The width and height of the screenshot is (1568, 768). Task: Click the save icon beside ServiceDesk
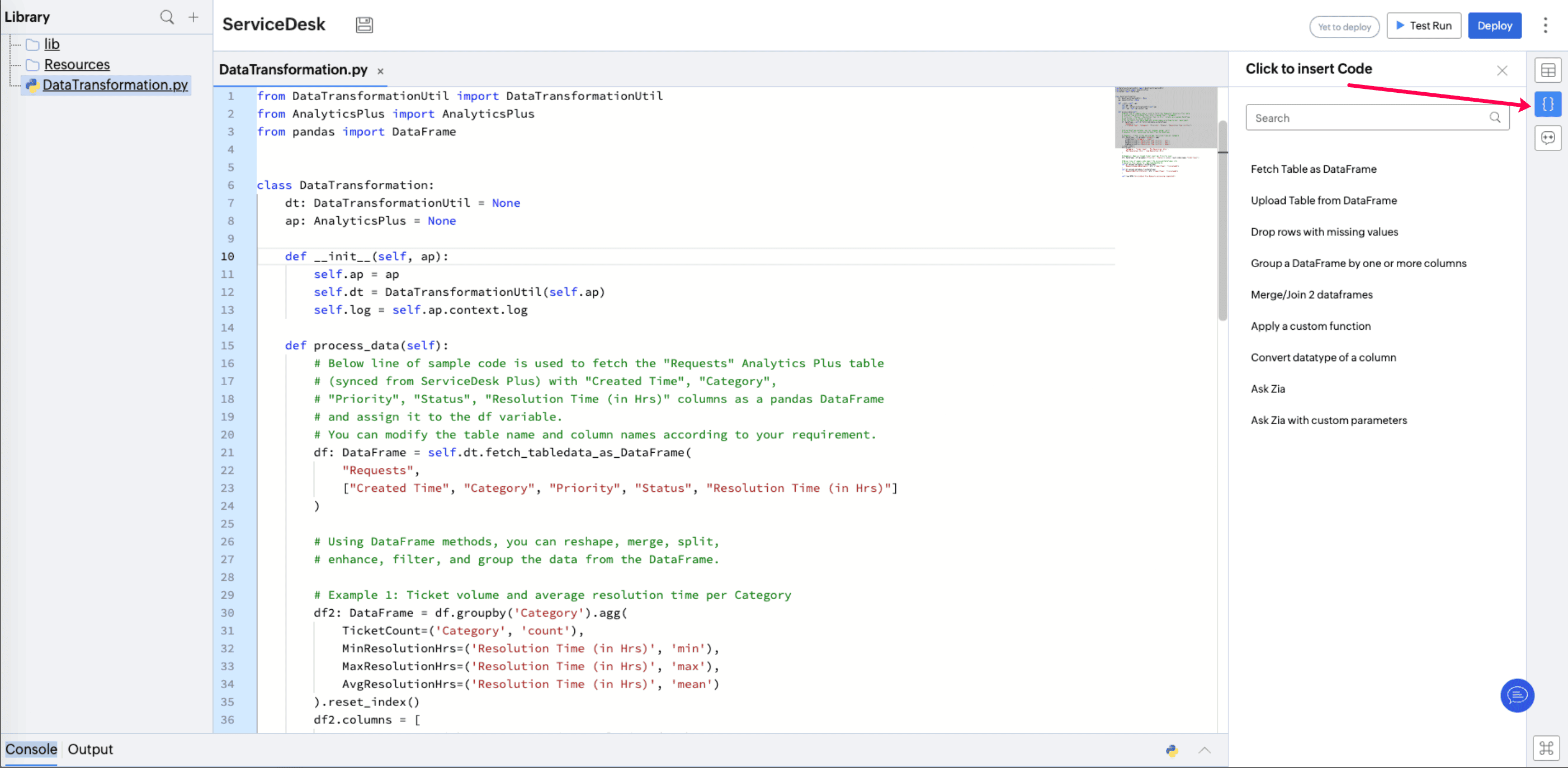[364, 25]
